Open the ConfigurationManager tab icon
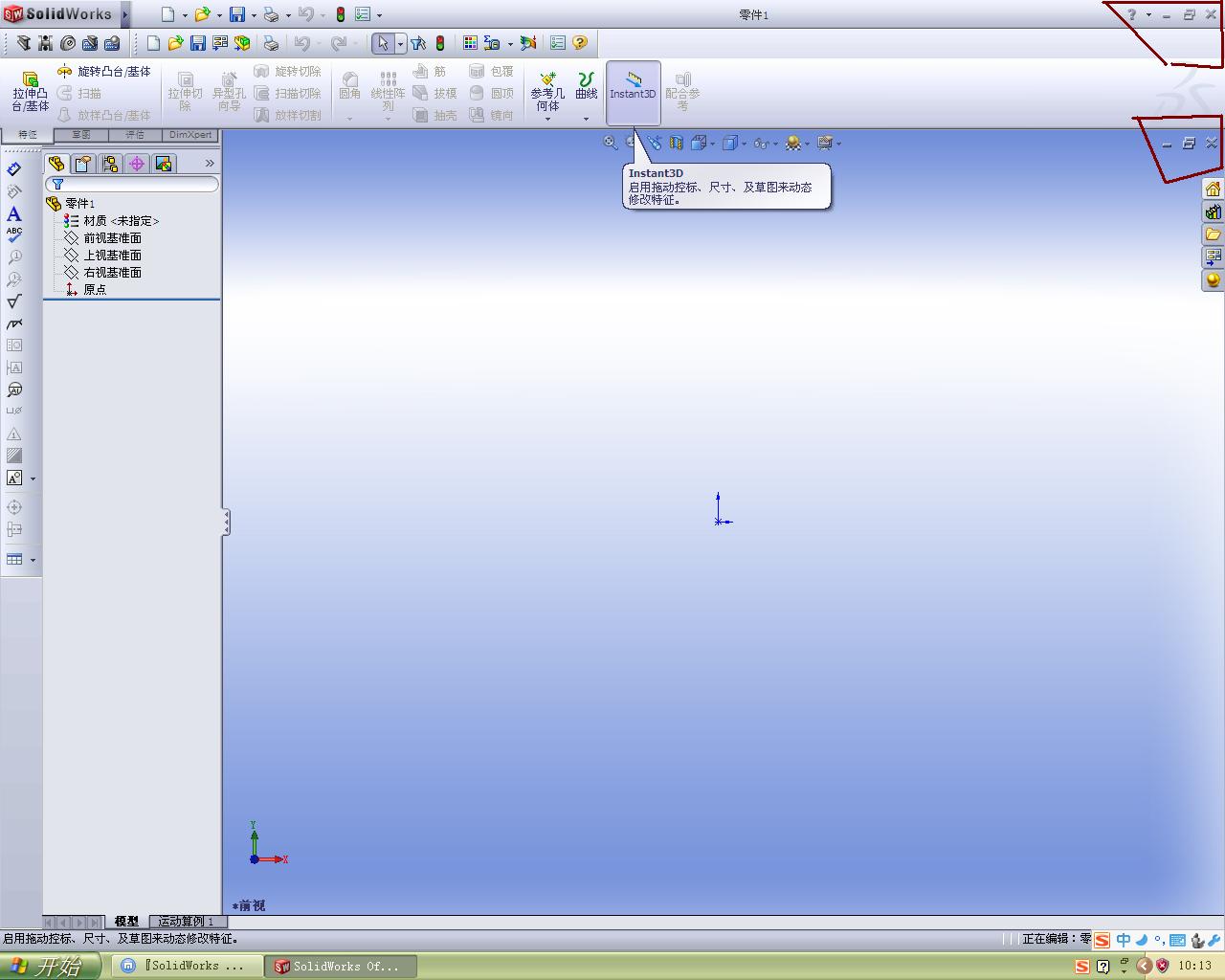Viewport: 1225px width, 980px height. coord(110,164)
